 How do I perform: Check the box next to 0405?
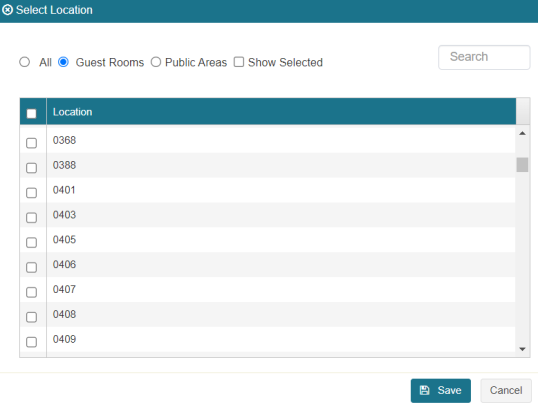(x=32, y=242)
